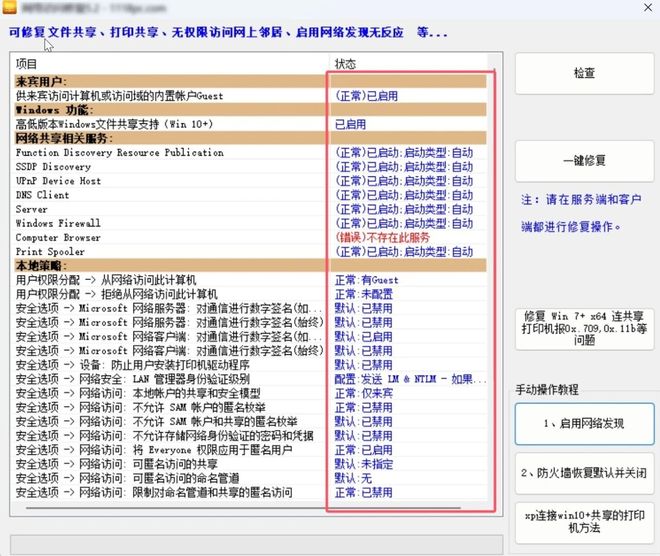
Task: Select 高低版本Windows文件共享支持 row
Action: pyautogui.click(x=250, y=124)
